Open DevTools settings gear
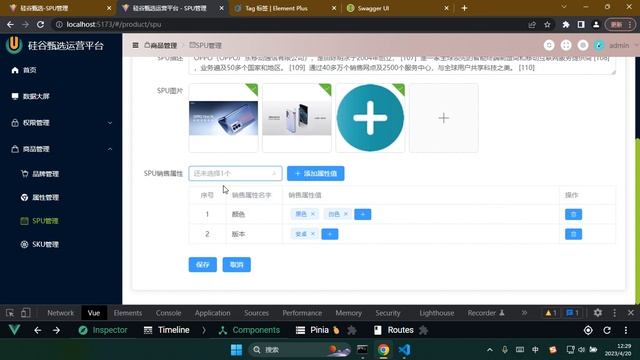 point(598,313)
